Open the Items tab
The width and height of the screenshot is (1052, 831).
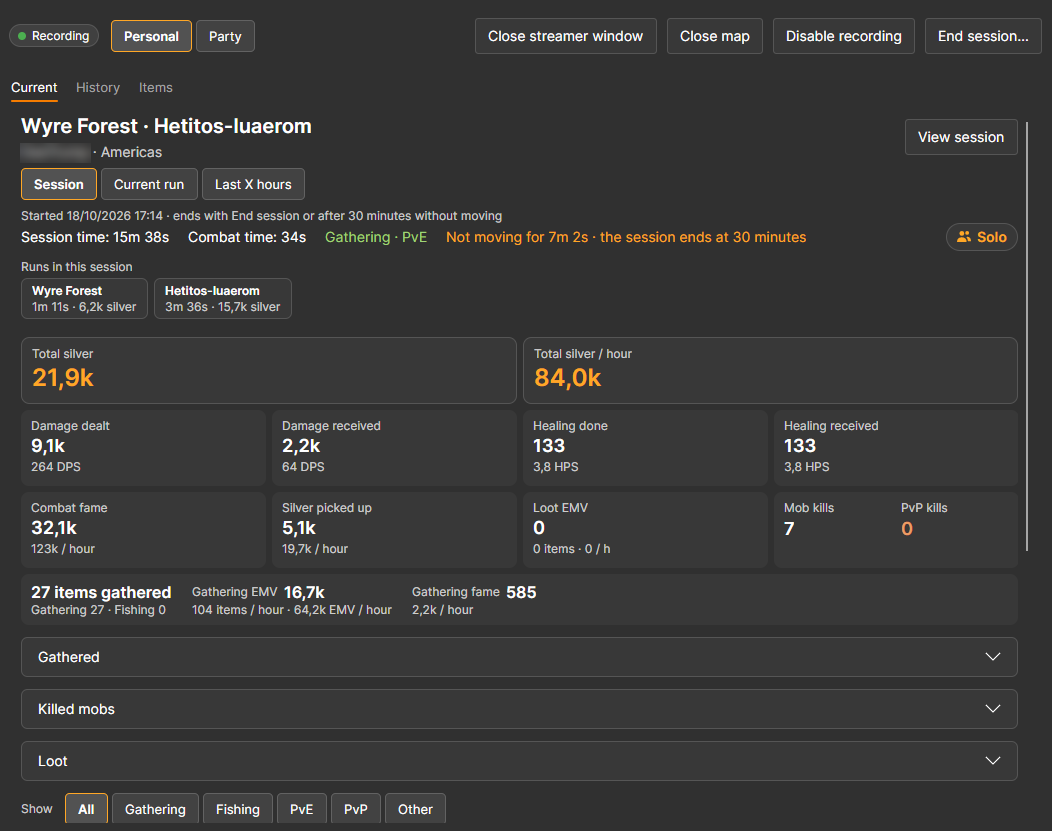click(x=156, y=88)
